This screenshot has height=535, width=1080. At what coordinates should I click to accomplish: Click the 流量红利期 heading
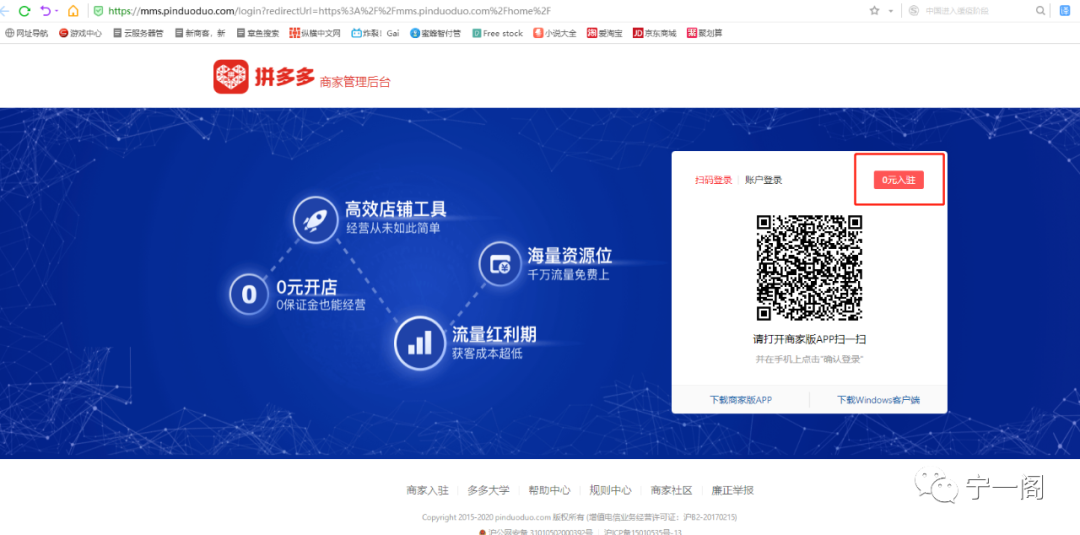click(494, 335)
